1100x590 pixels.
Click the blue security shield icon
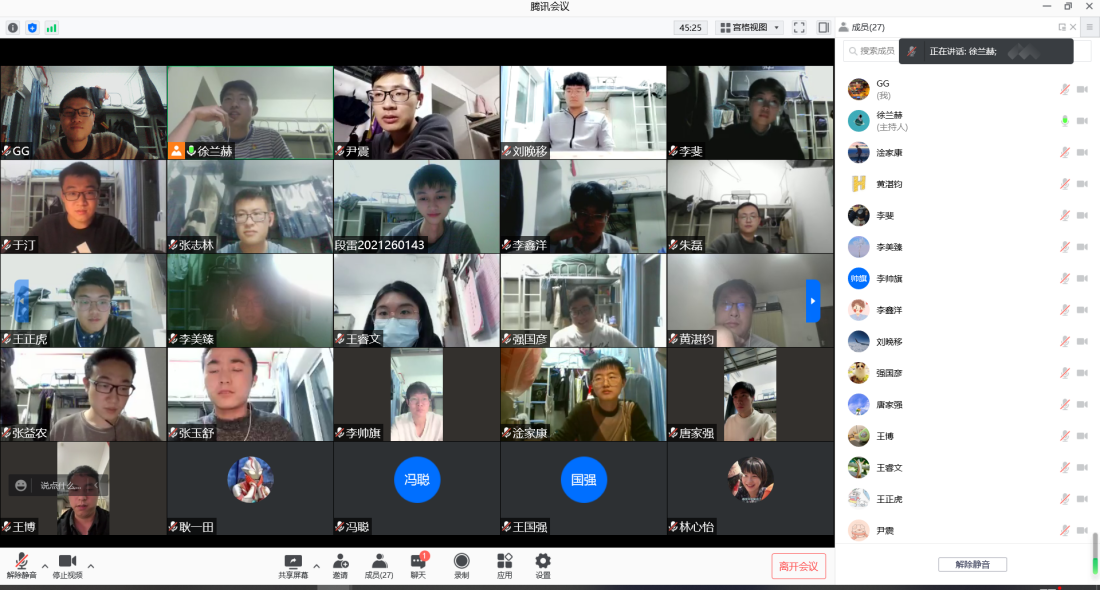32,28
